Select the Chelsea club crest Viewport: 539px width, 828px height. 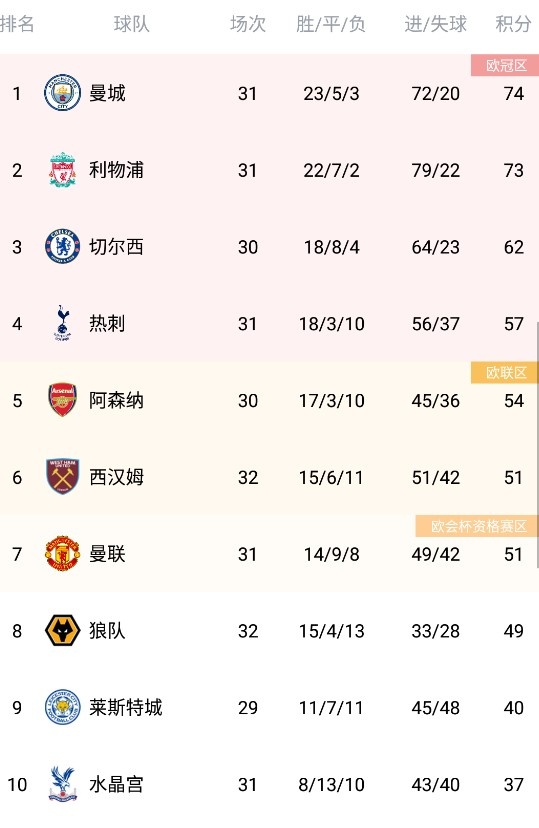pos(62,247)
